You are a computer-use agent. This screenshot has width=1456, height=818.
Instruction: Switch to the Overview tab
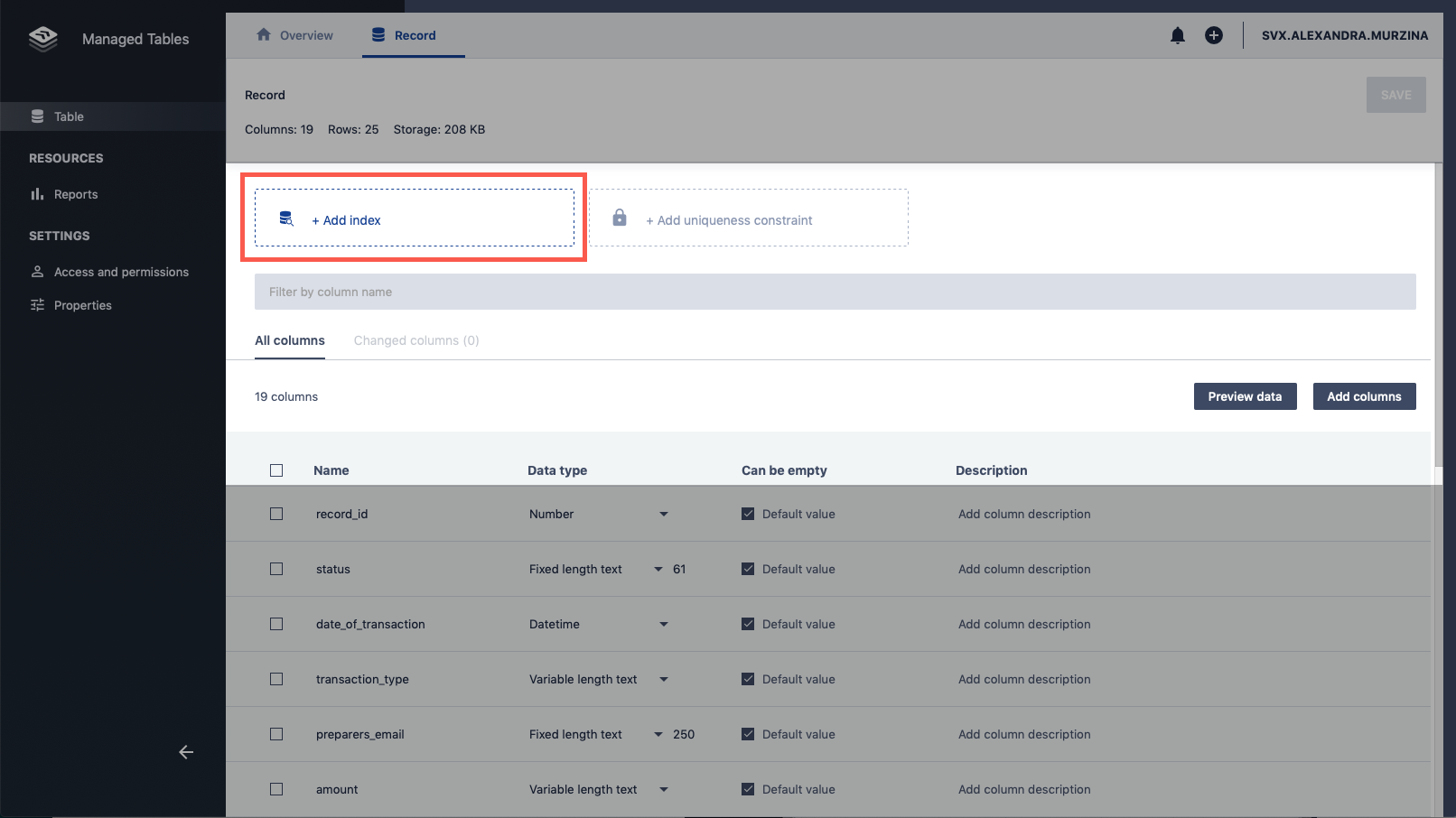[x=295, y=35]
